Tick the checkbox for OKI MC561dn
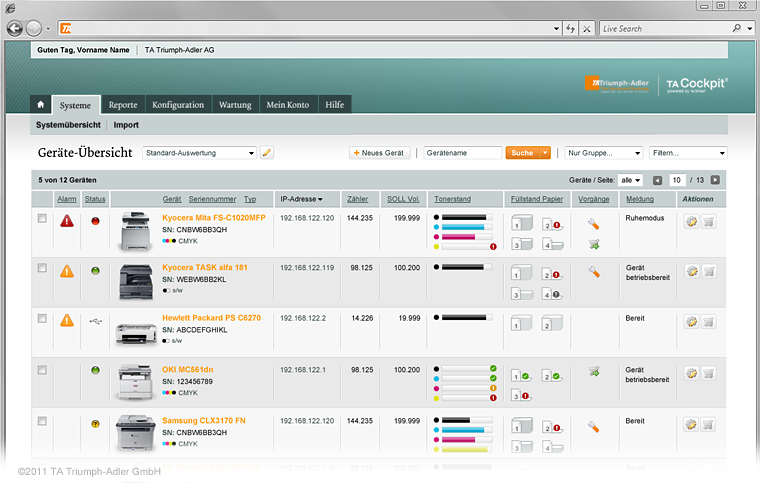The height and width of the screenshot is (483, 760). coord(42,370)
